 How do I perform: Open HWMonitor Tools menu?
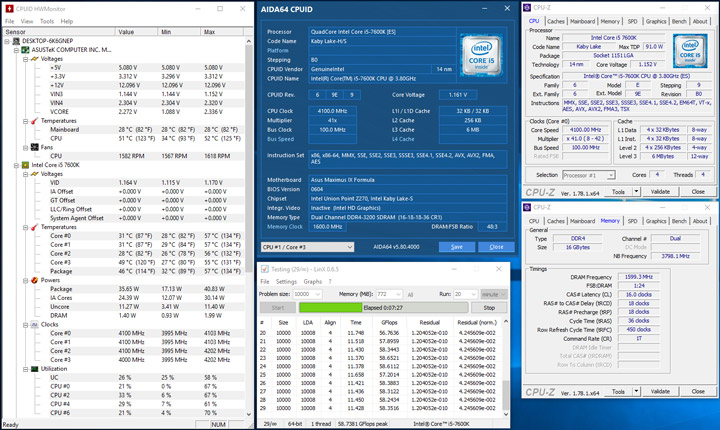point(47,21)
